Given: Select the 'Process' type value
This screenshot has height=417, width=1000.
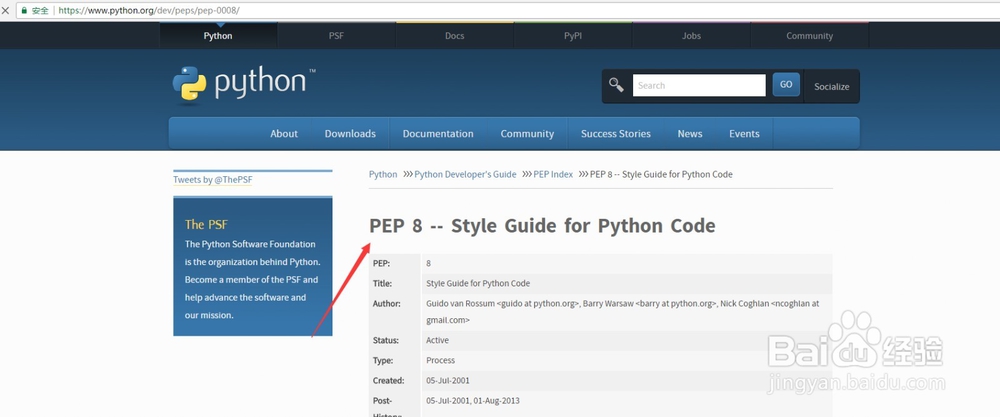Looking at the screenshot, I should pyautogui.click(x=441, y=360).
